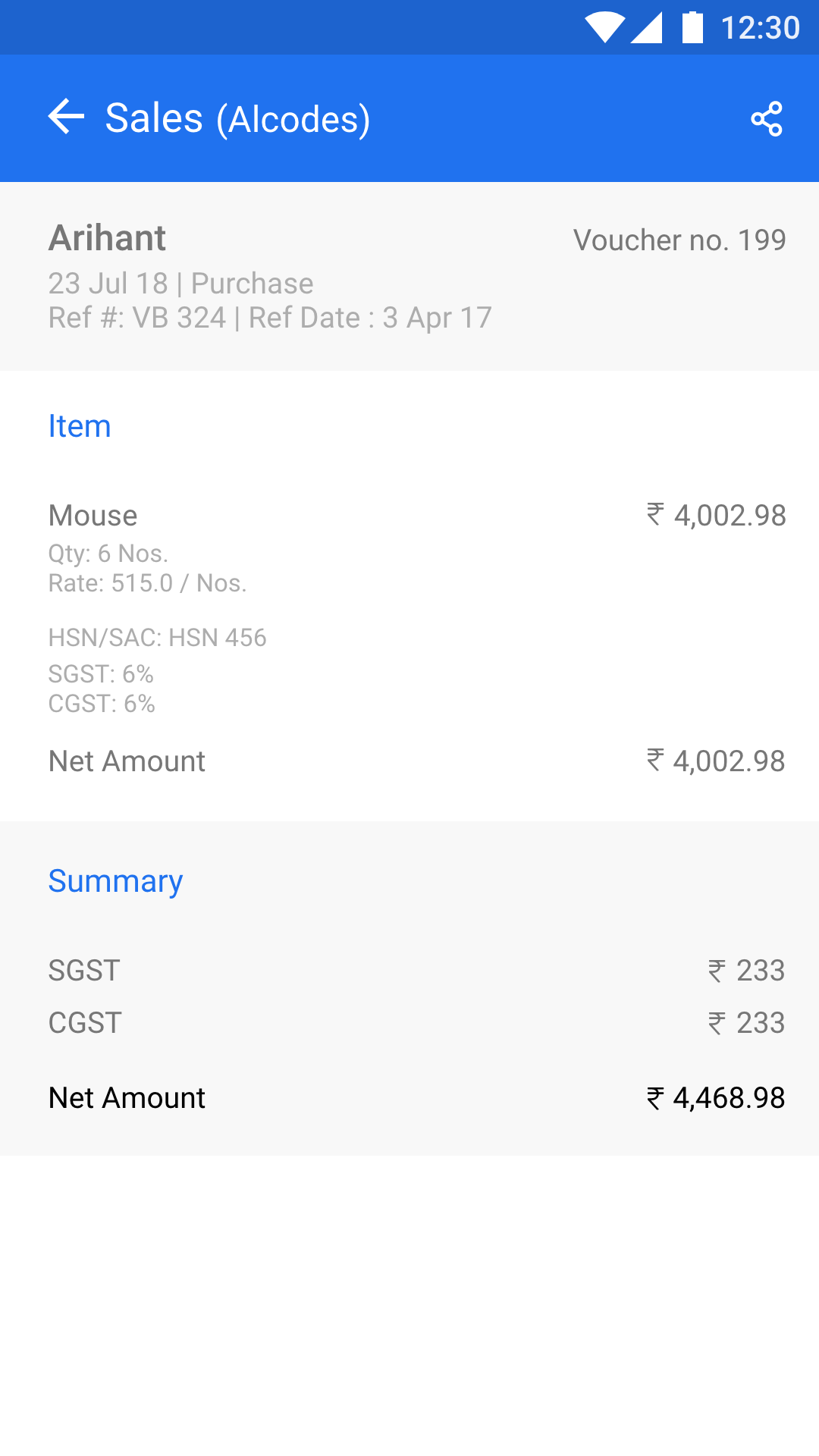Tap the 23 Jul 18 Purchase line
819x1456 pixels.
pos(180,284)
